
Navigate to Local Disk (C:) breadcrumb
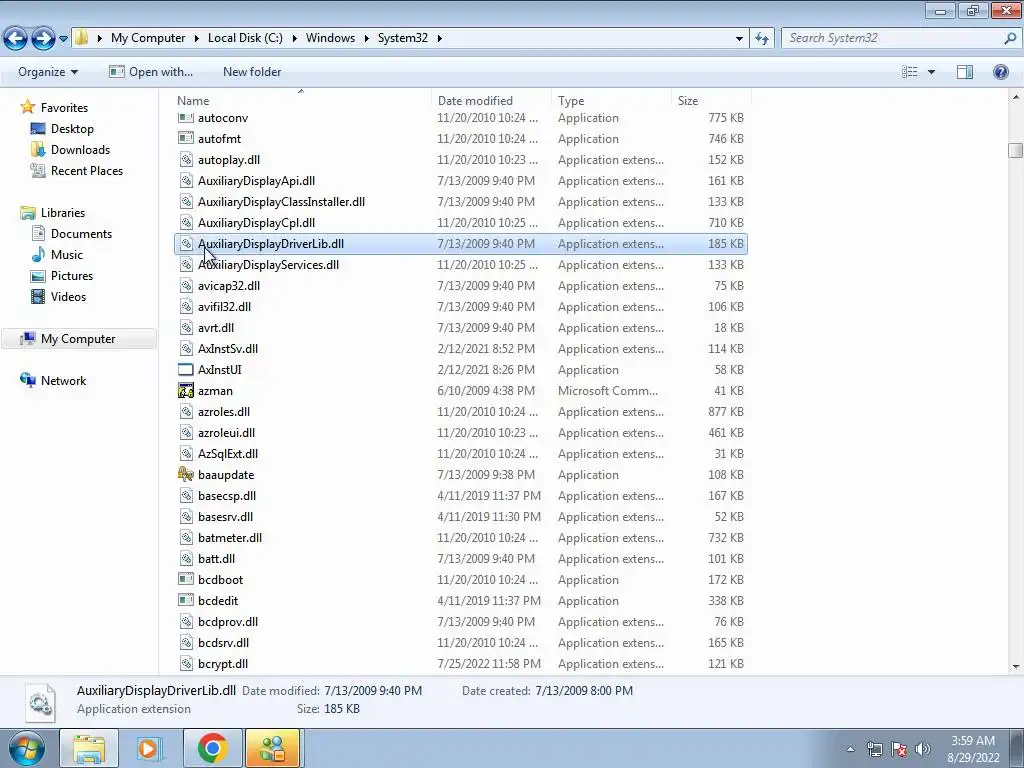(x=245, y=38)
